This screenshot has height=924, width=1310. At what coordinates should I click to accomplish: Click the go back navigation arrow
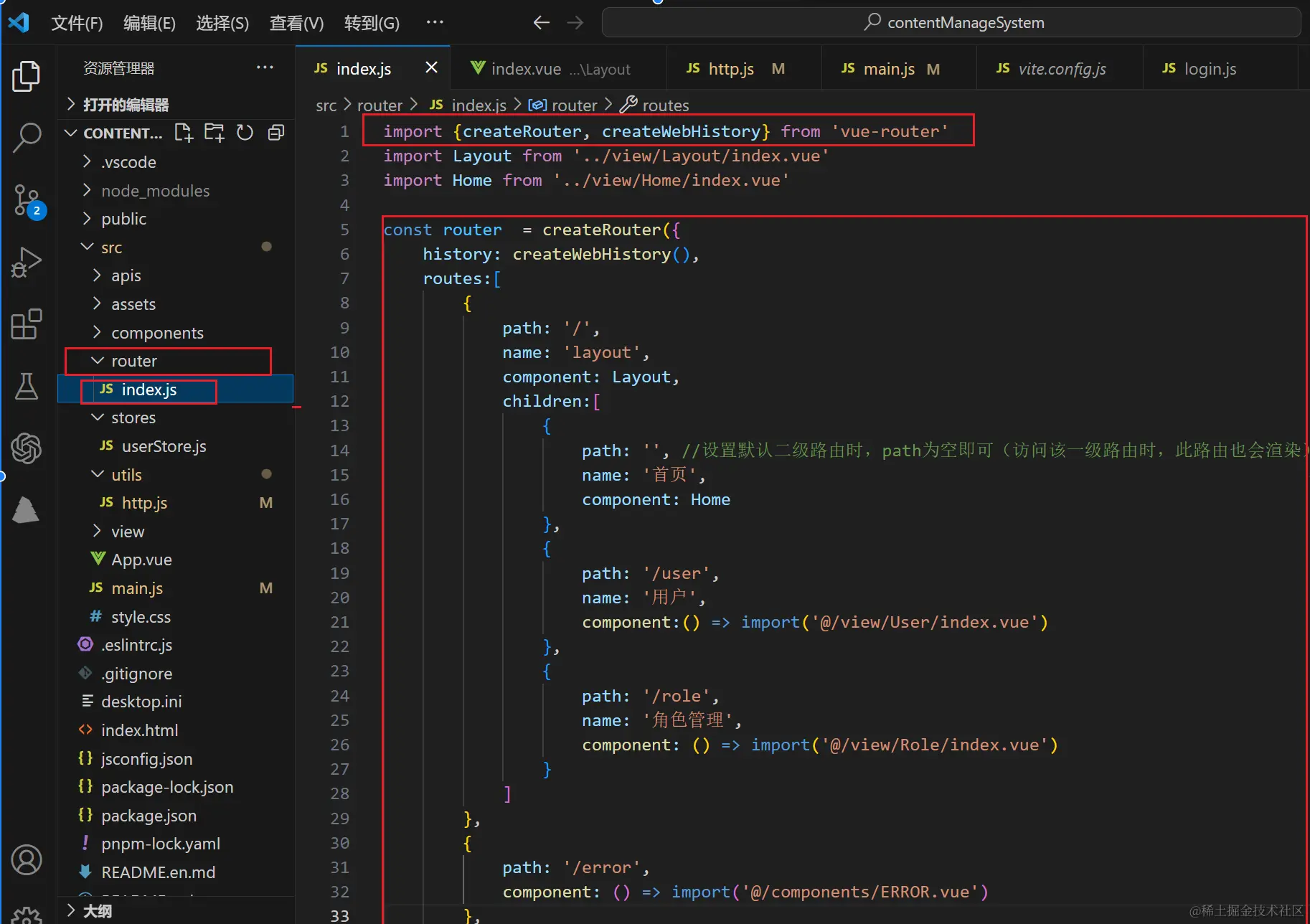pos(542,22)
